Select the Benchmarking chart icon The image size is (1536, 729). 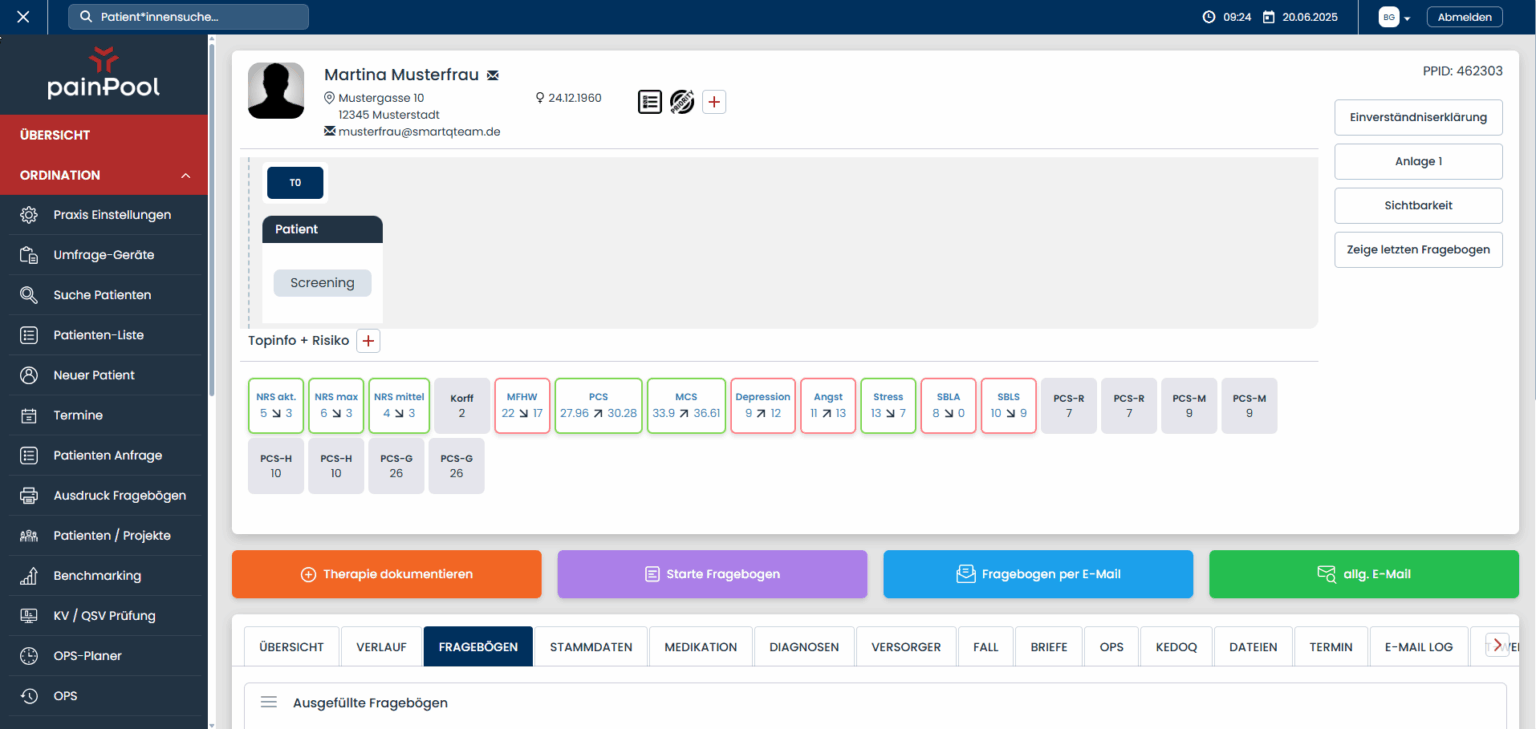pos(29,575)
